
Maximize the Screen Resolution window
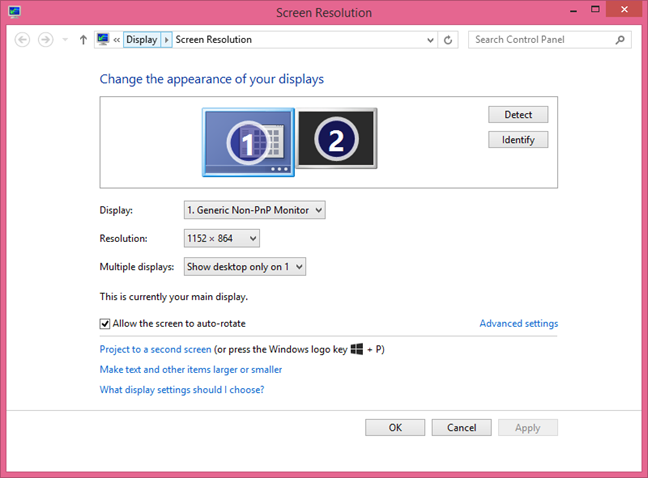(595, 10)
